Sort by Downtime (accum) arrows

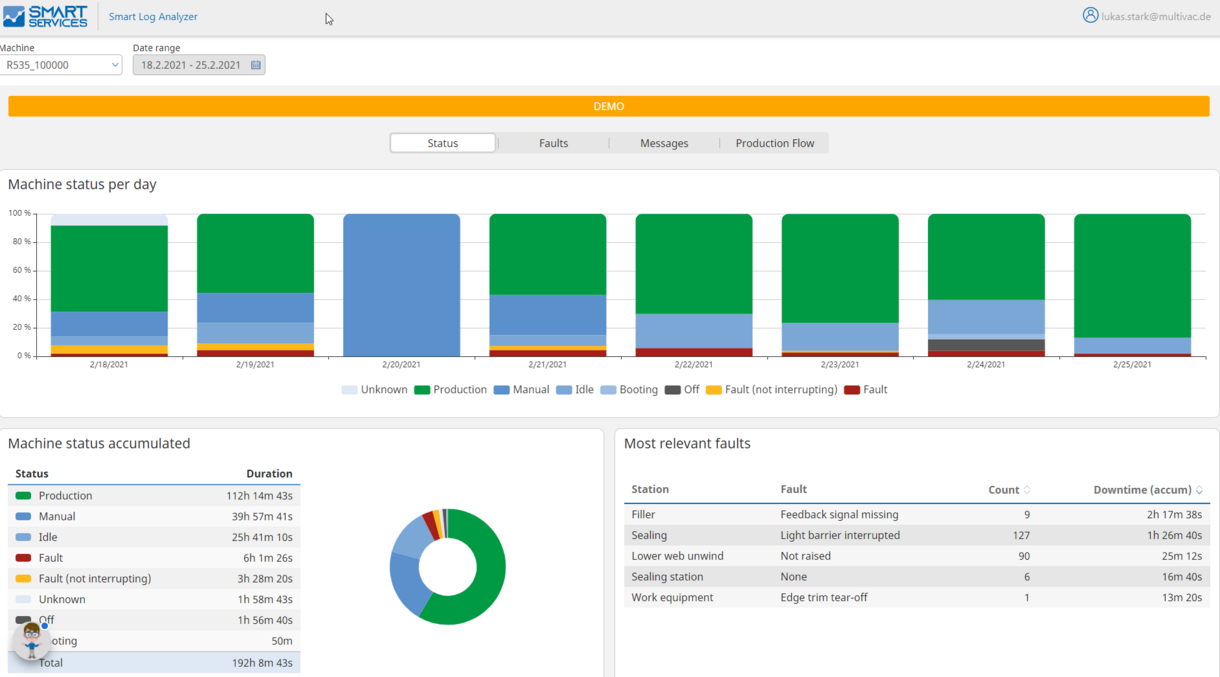[x=1199, y=490]
